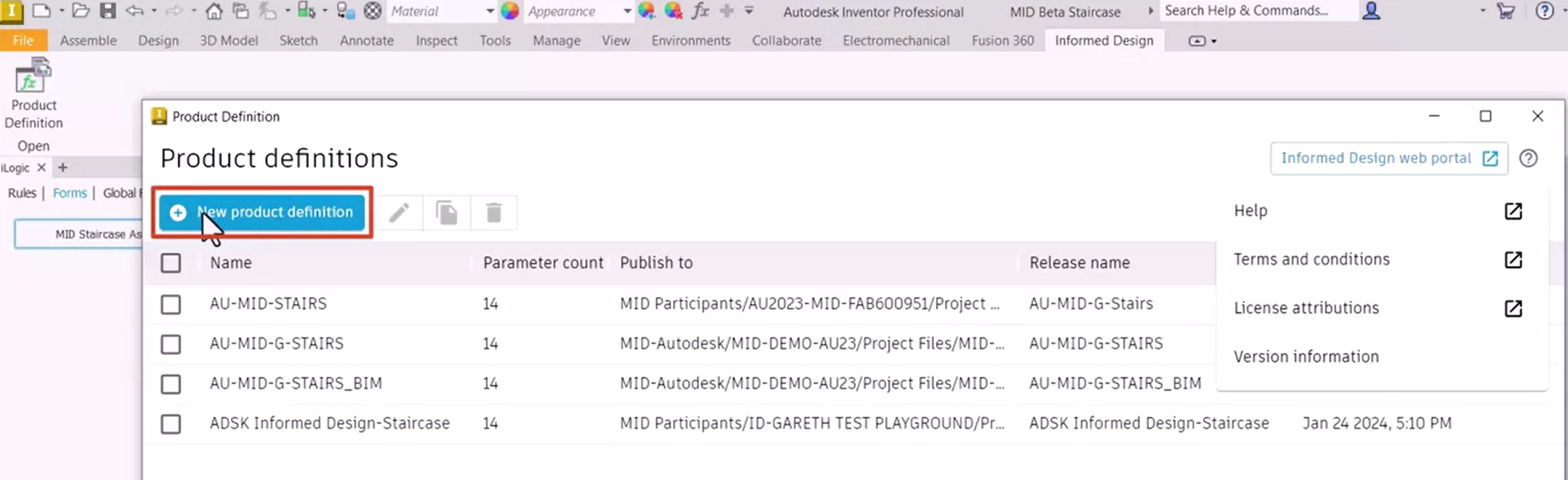Sort table by Name column header
Screen dimensions: 1568x480
tap(231, 263)
